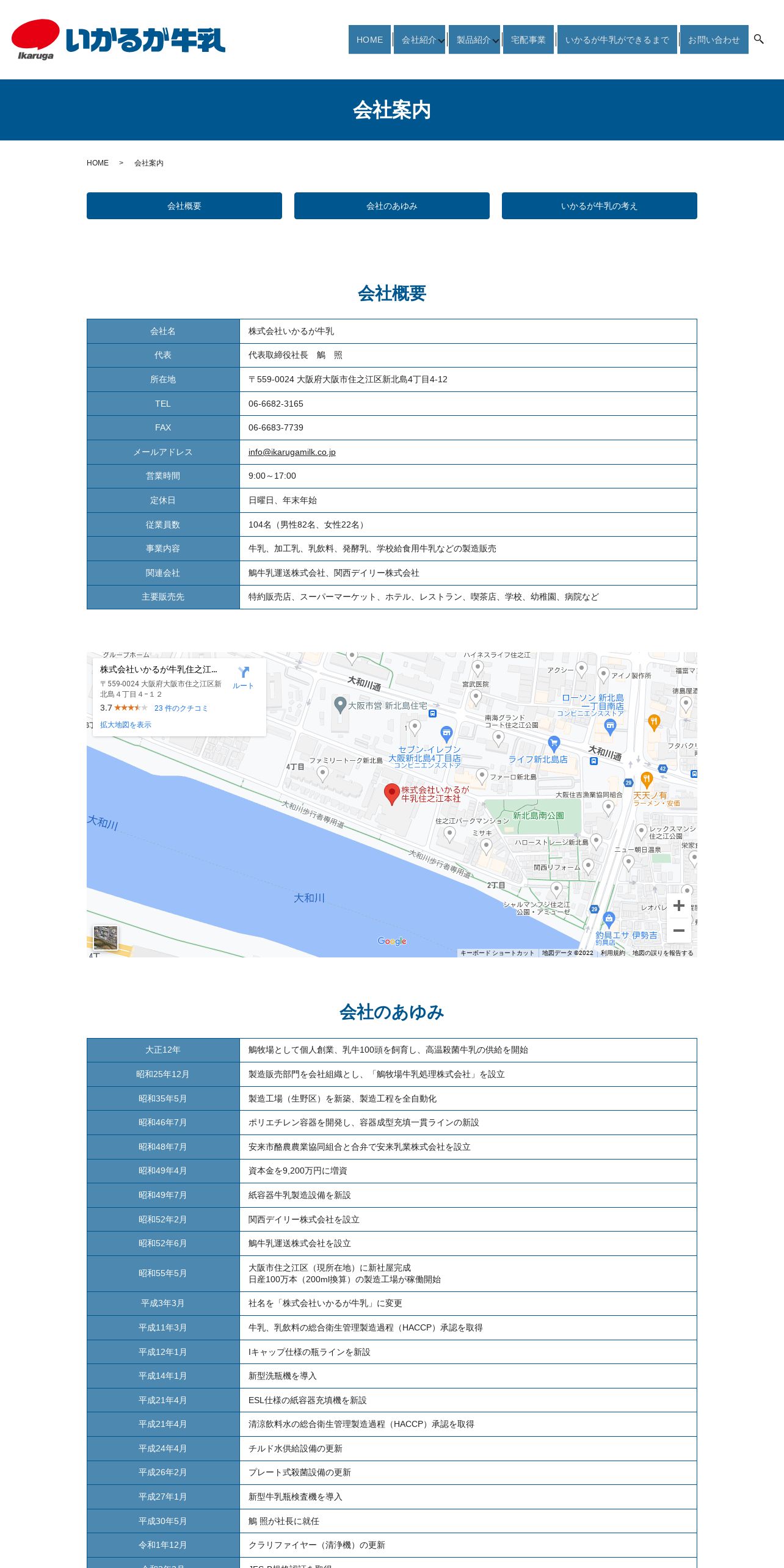
Task: Jump to 会社のあゆみ section button
Action: tap(392, 206)
